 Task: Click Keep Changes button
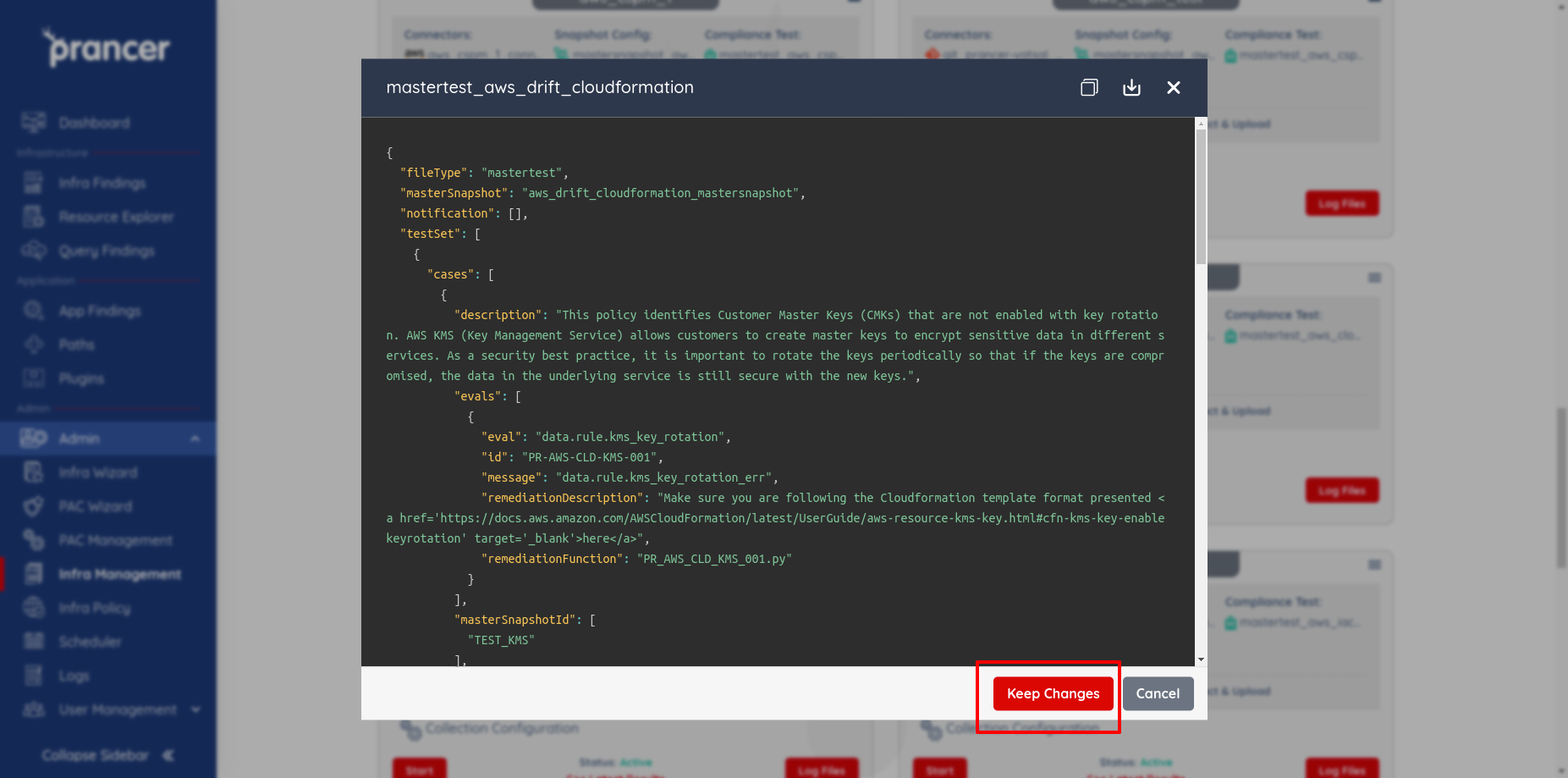(1054, 693)
